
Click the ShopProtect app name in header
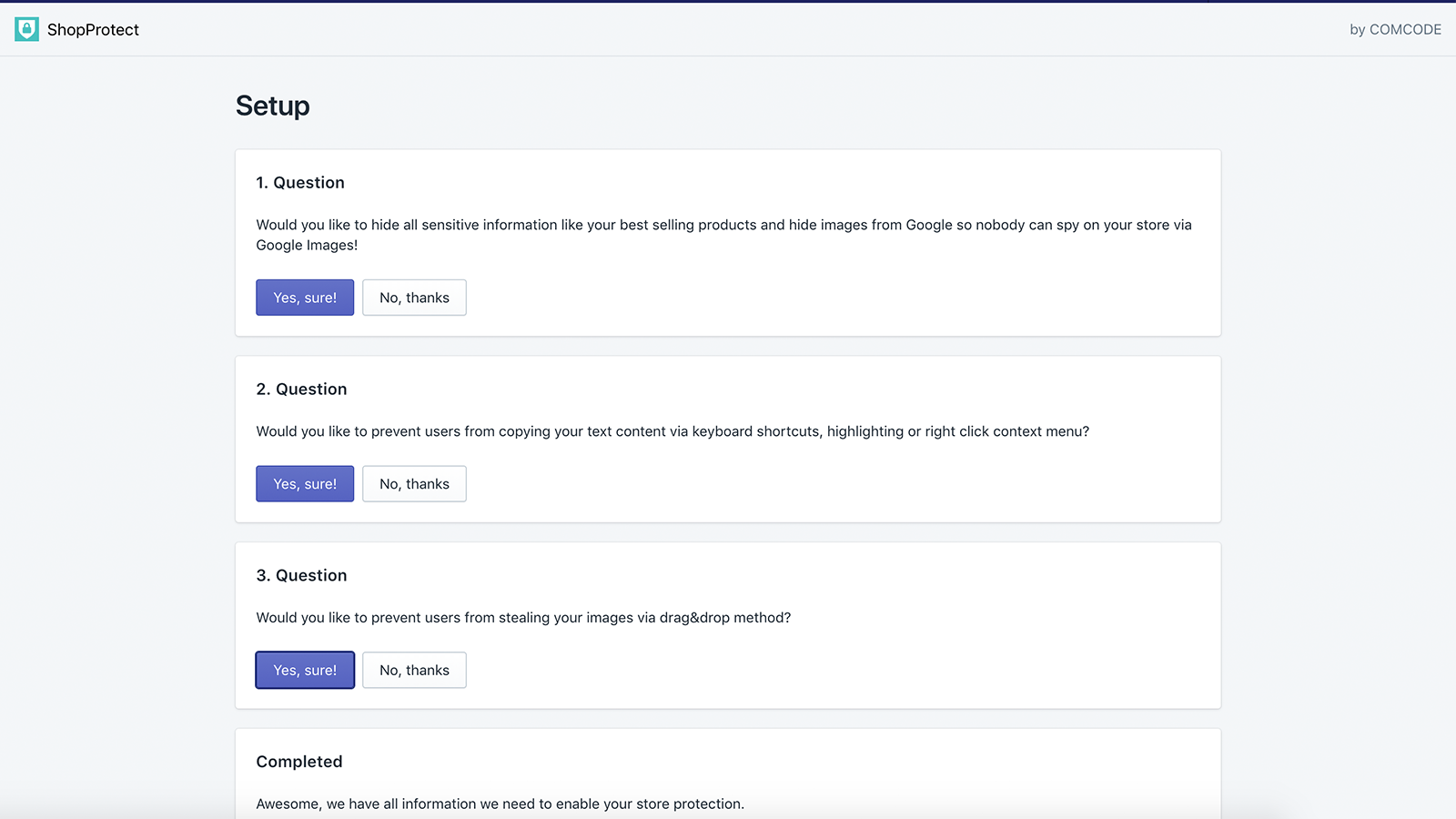tap(94, 29)
